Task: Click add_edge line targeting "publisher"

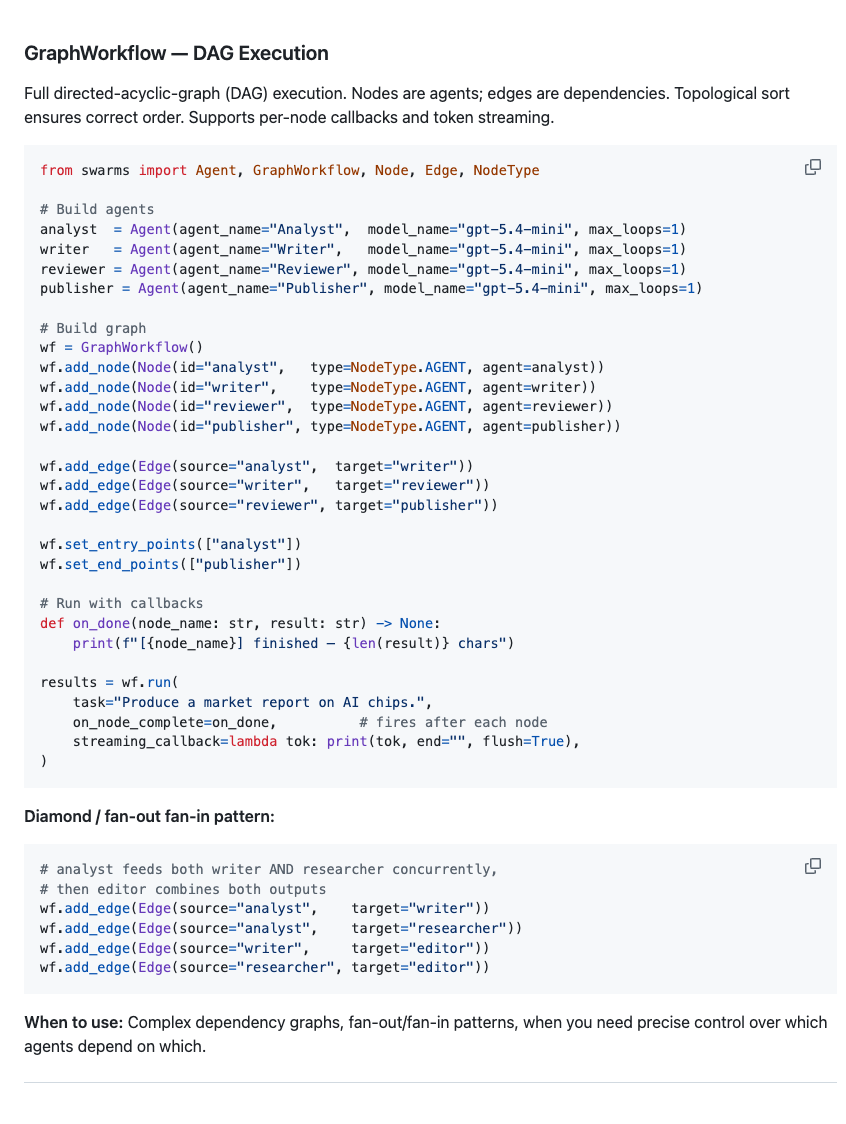Action: [269, 505]
